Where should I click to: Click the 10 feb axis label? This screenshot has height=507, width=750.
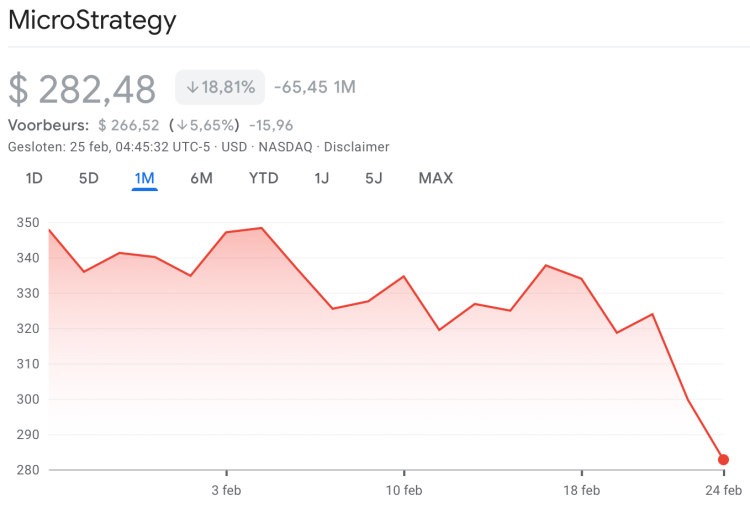click(x=403, y=490)
